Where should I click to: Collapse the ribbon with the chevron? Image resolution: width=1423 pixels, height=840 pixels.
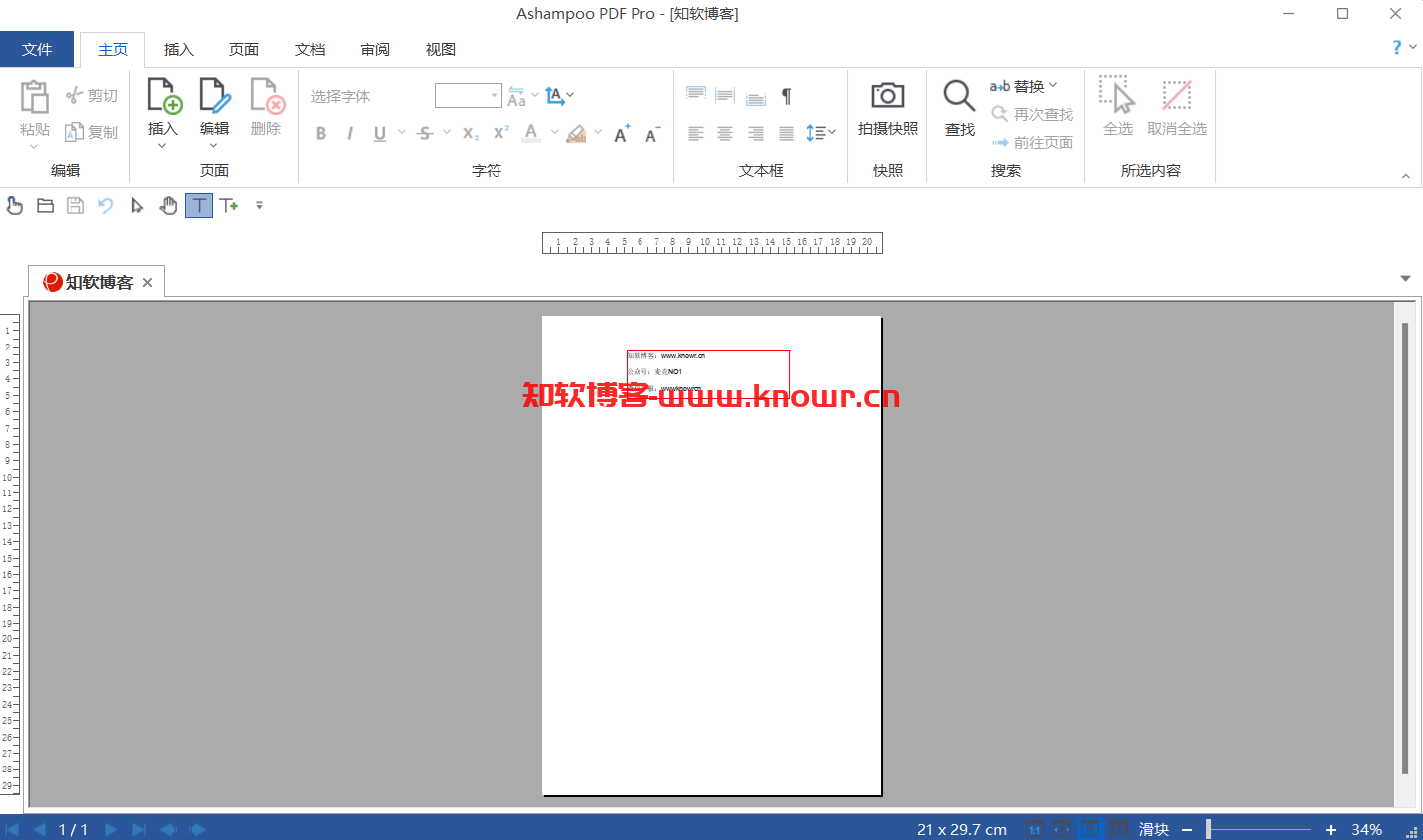point(1405,176)
